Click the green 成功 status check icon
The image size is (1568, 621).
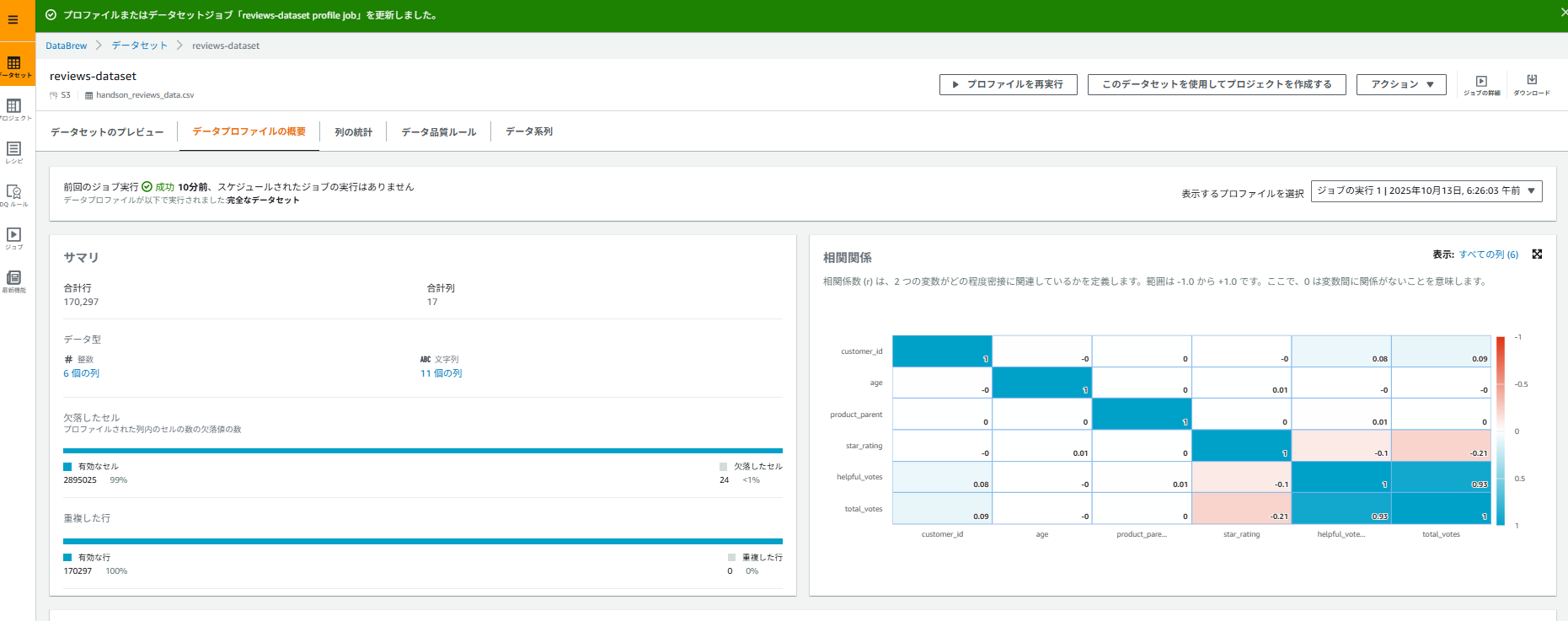tap(147, 187)
